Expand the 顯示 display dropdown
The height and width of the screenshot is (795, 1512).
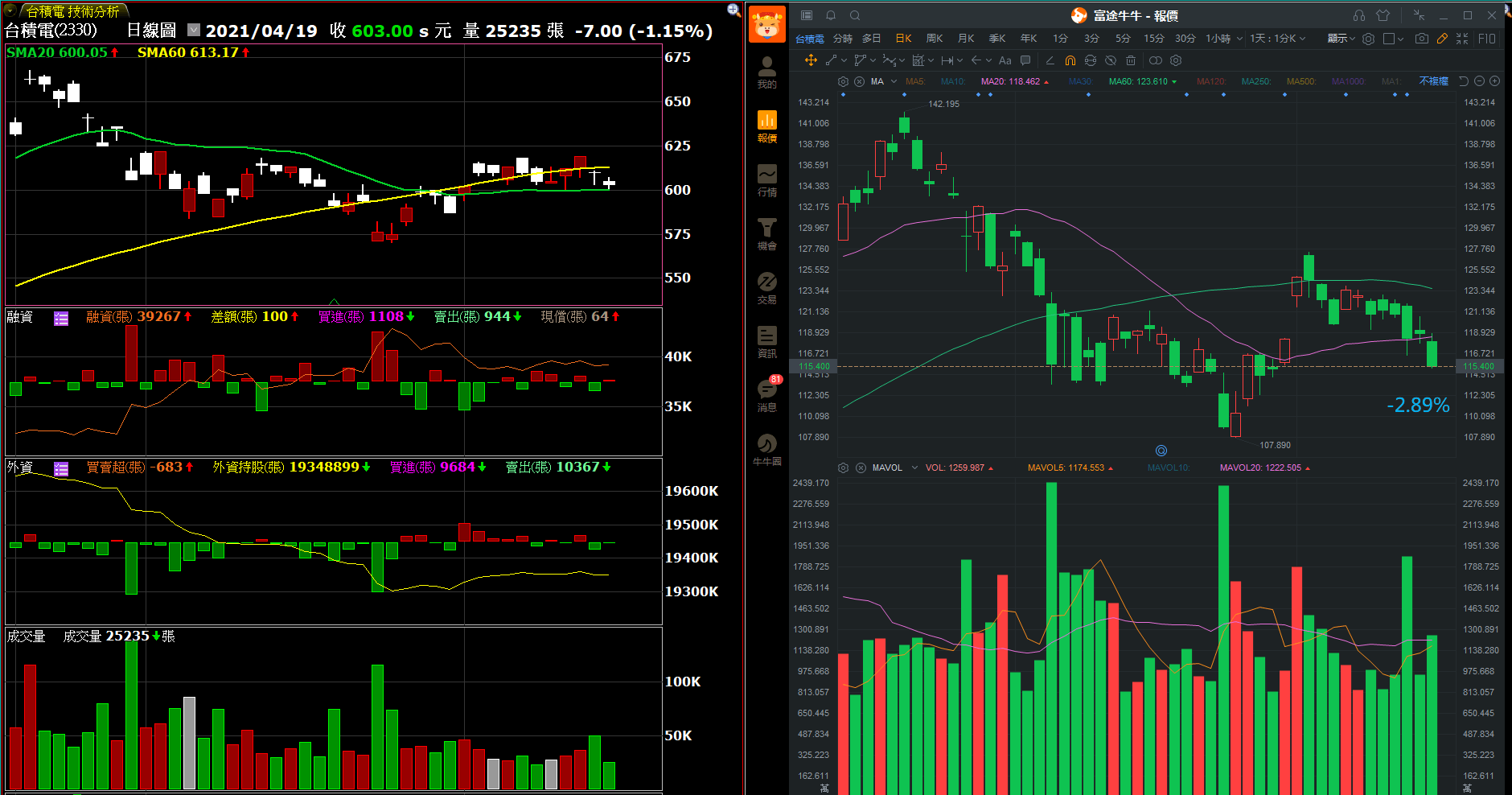[x=1341, y=39]
